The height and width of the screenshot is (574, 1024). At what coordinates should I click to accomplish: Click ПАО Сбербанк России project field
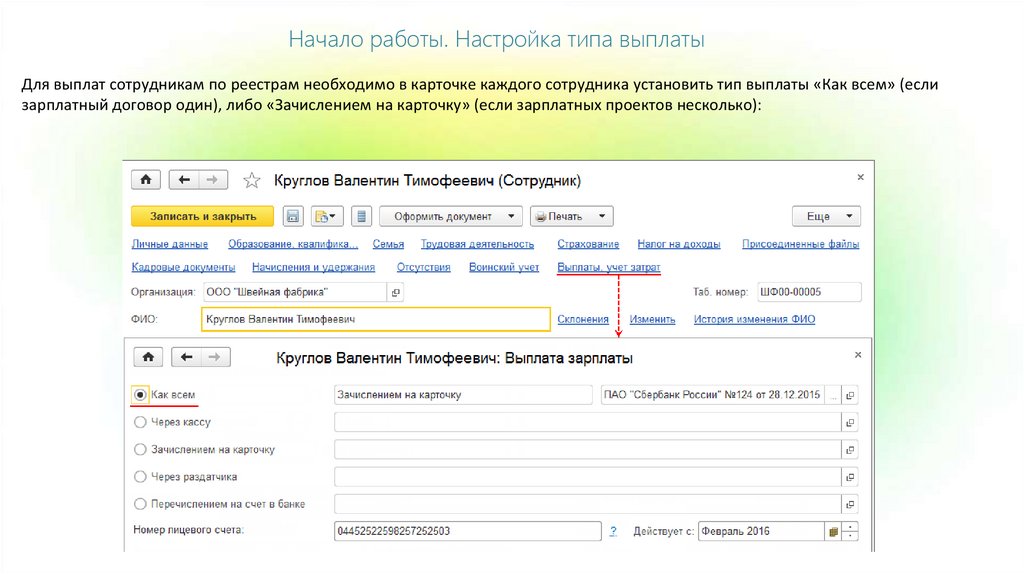coord(712,395)
